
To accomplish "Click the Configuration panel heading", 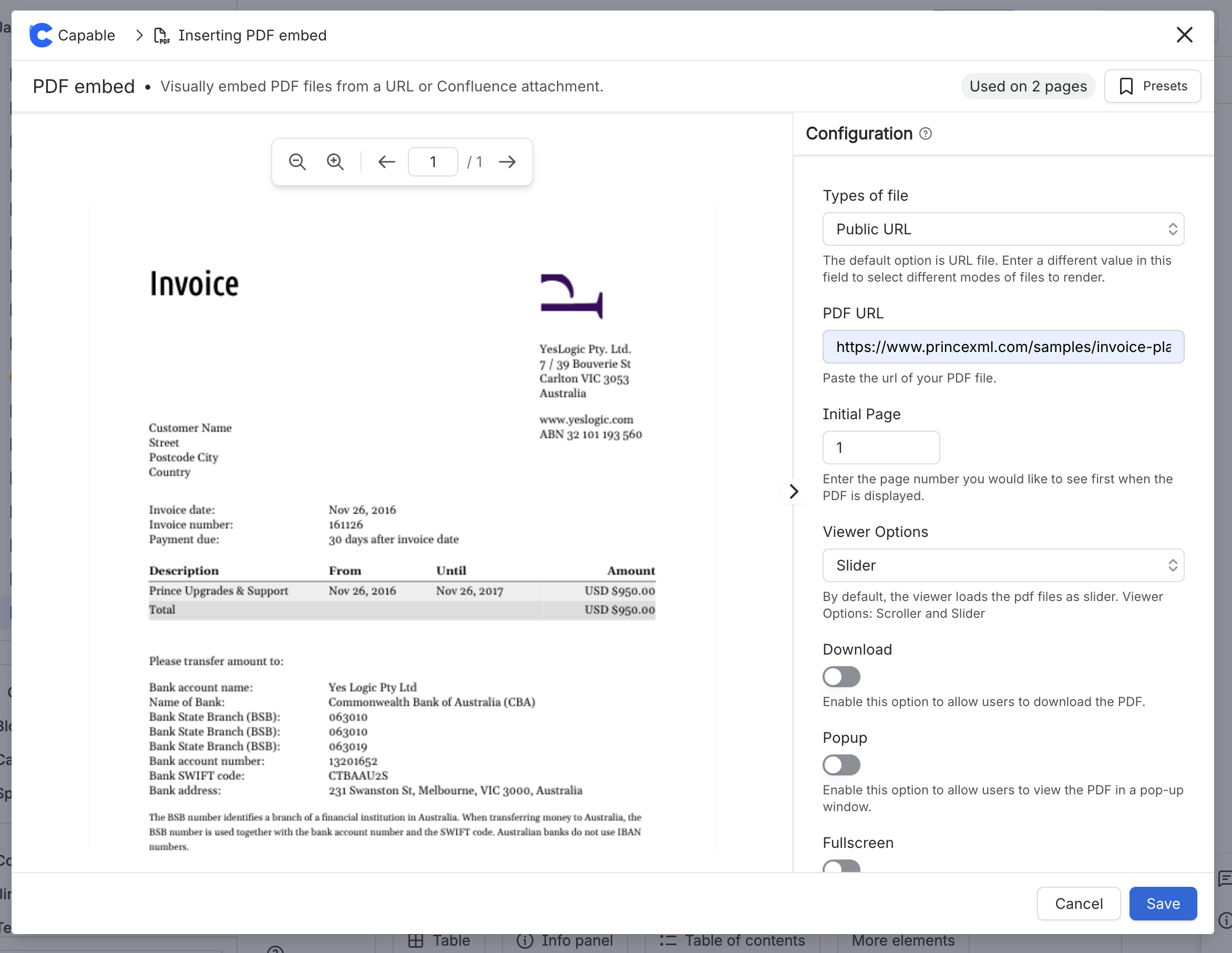I will (859, 133).
